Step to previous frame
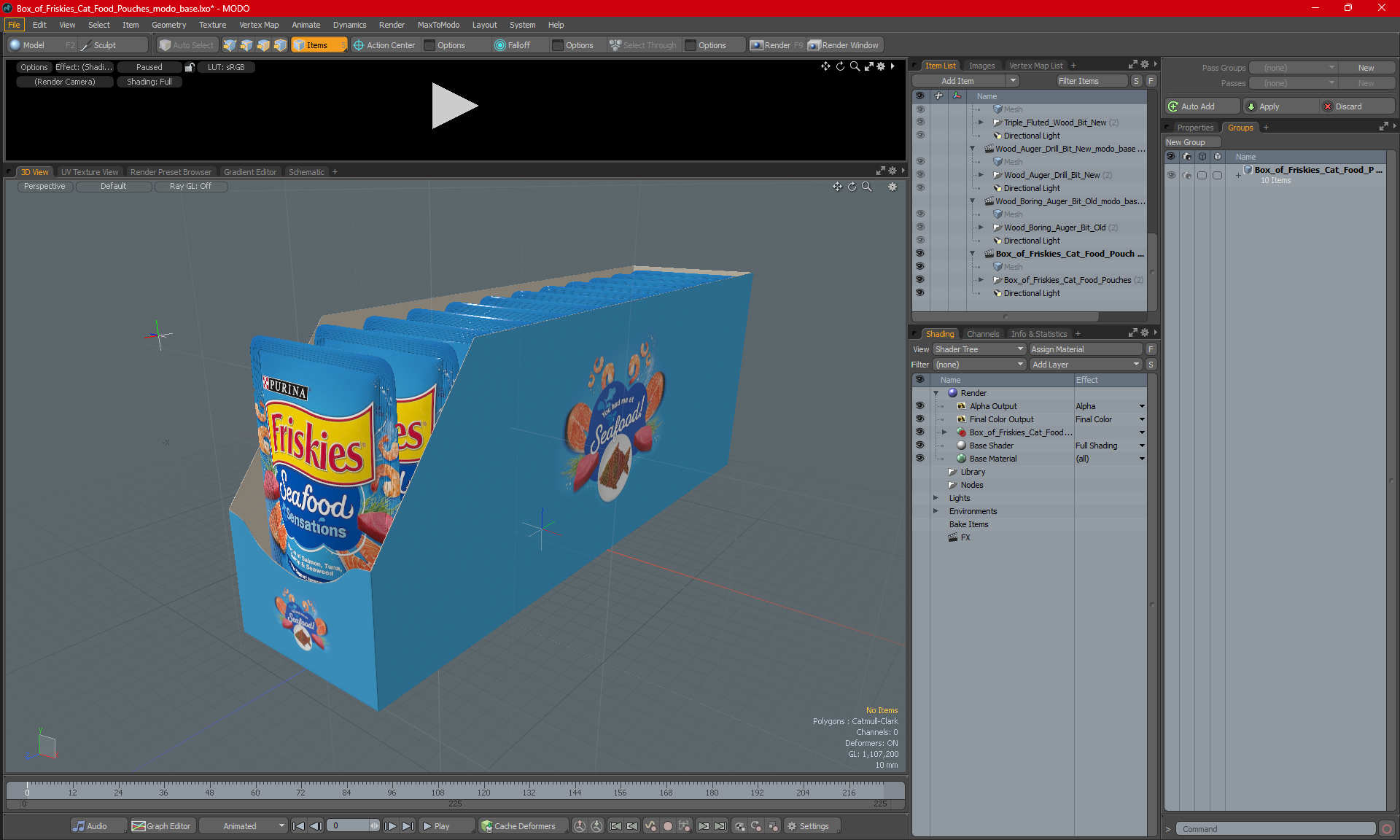This screenshot has height=840, width=1400. point(316,826)
